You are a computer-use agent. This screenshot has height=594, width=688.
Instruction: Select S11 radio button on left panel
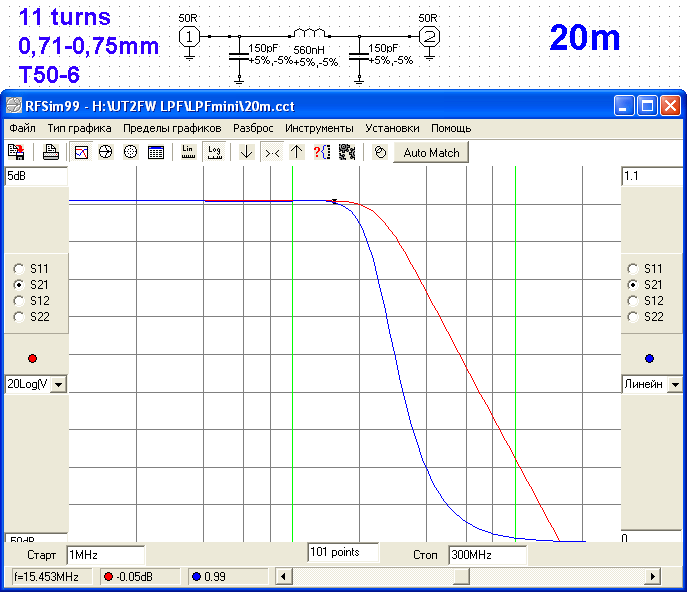(x=18, y=269)
